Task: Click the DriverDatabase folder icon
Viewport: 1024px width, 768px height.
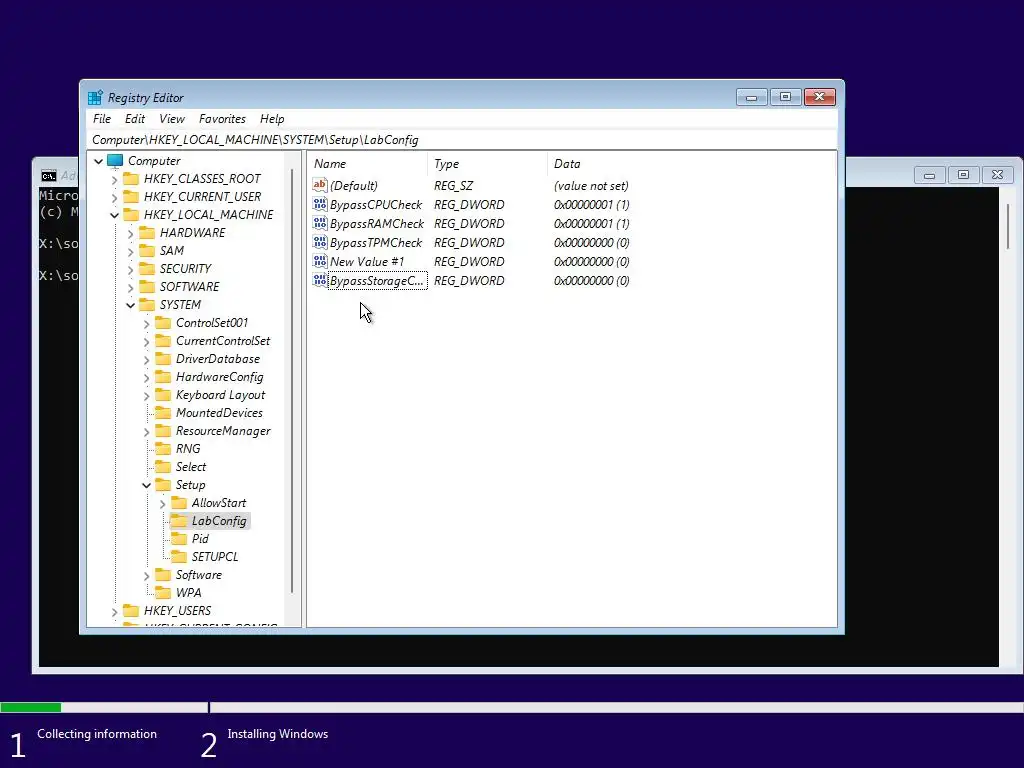Action: [163, 359]
